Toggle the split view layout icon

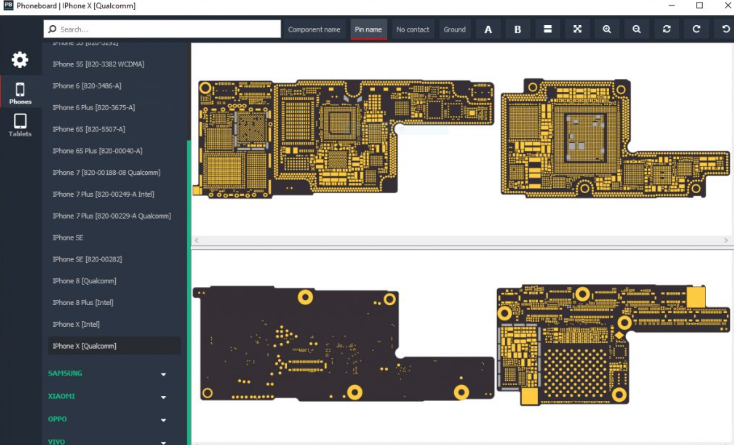[547, 29]
